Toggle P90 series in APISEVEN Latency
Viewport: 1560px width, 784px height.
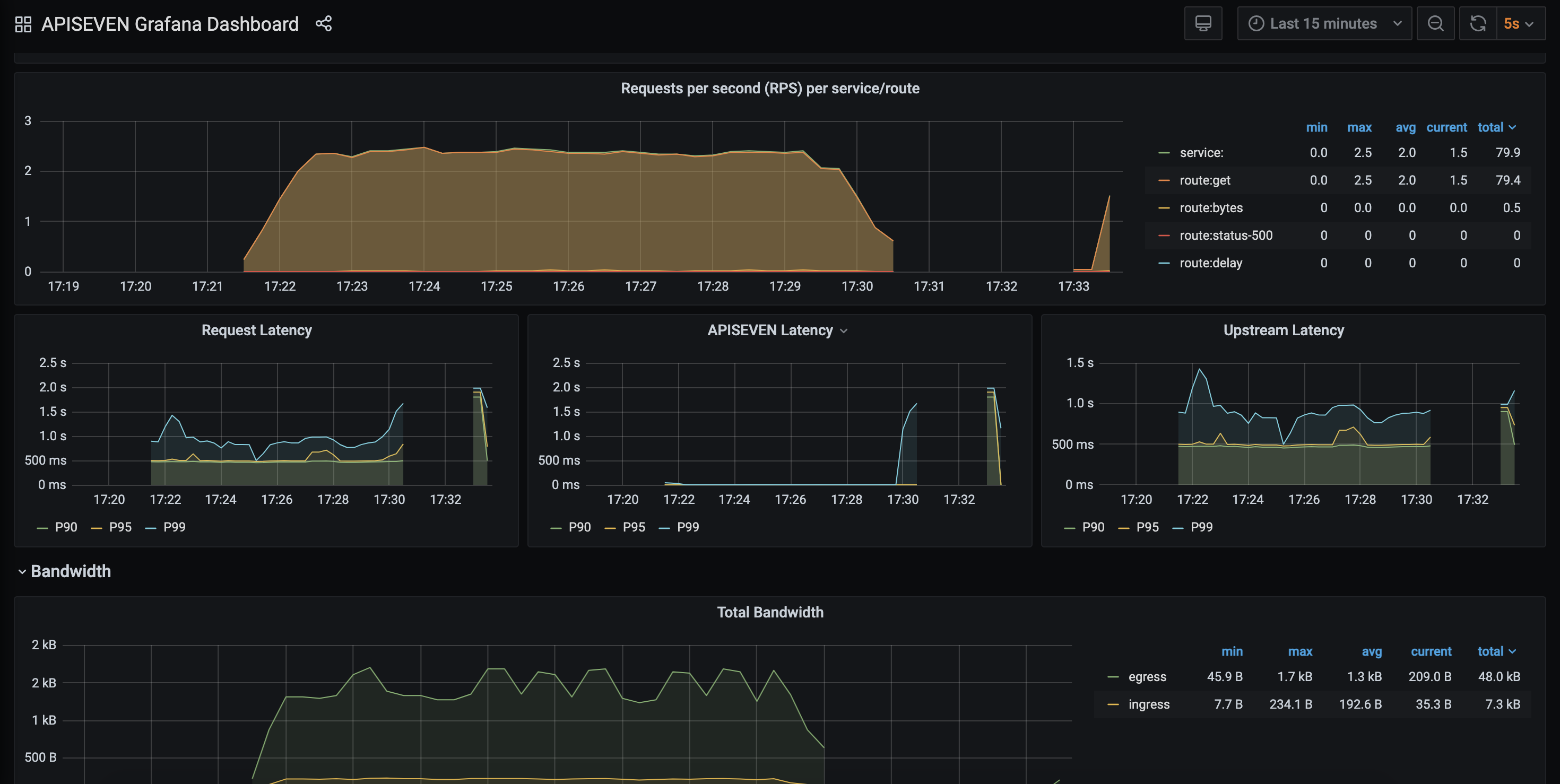579,527
